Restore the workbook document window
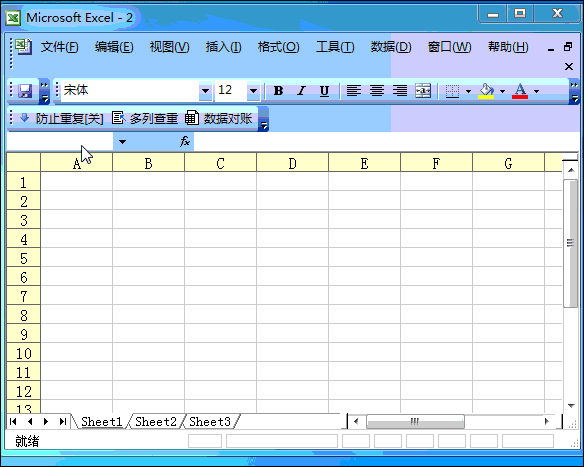 coord(568,47)
